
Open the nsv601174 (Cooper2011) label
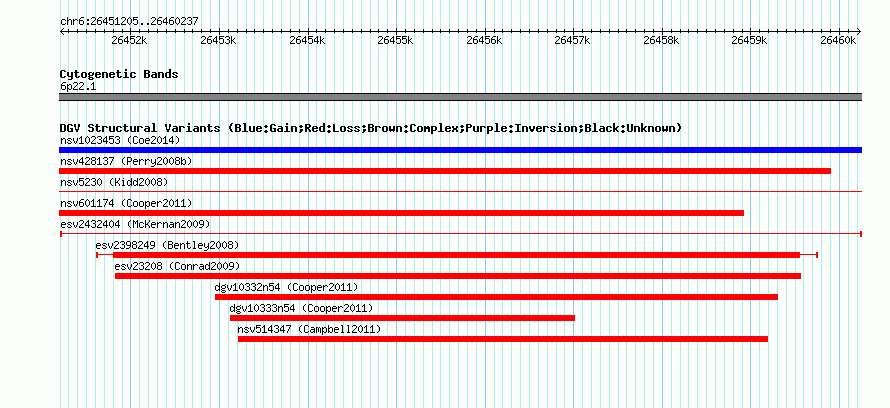tap(126, 203)
